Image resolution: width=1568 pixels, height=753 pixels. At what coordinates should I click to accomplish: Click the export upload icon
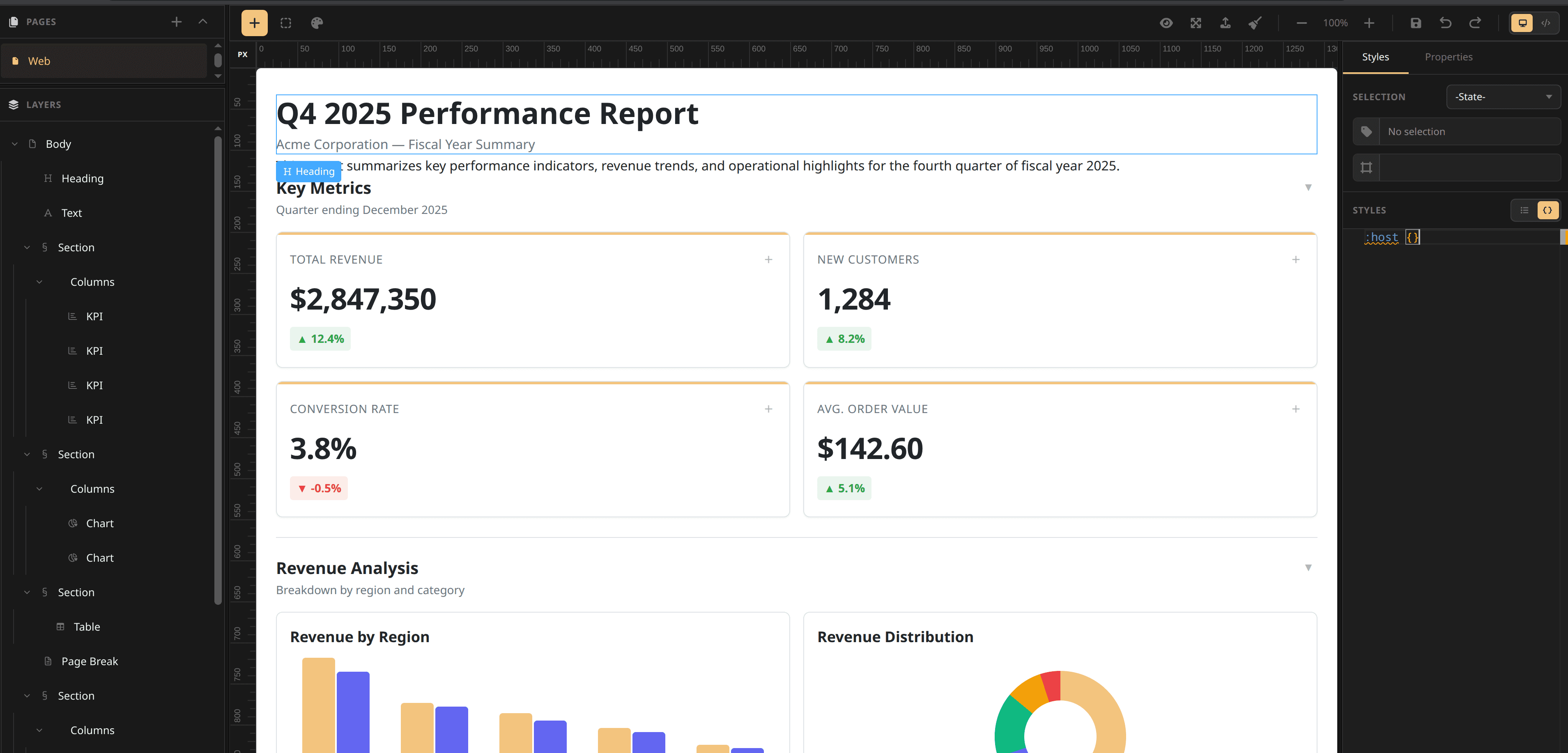click(x=1225, y=23)
